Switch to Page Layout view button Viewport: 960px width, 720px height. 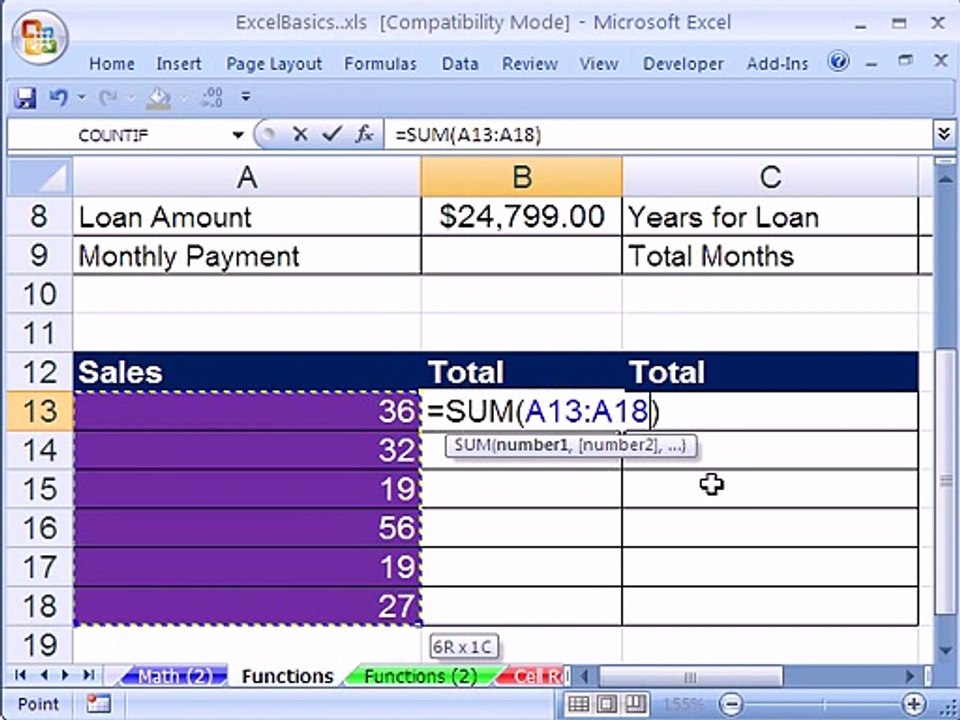tap(607, 703)
